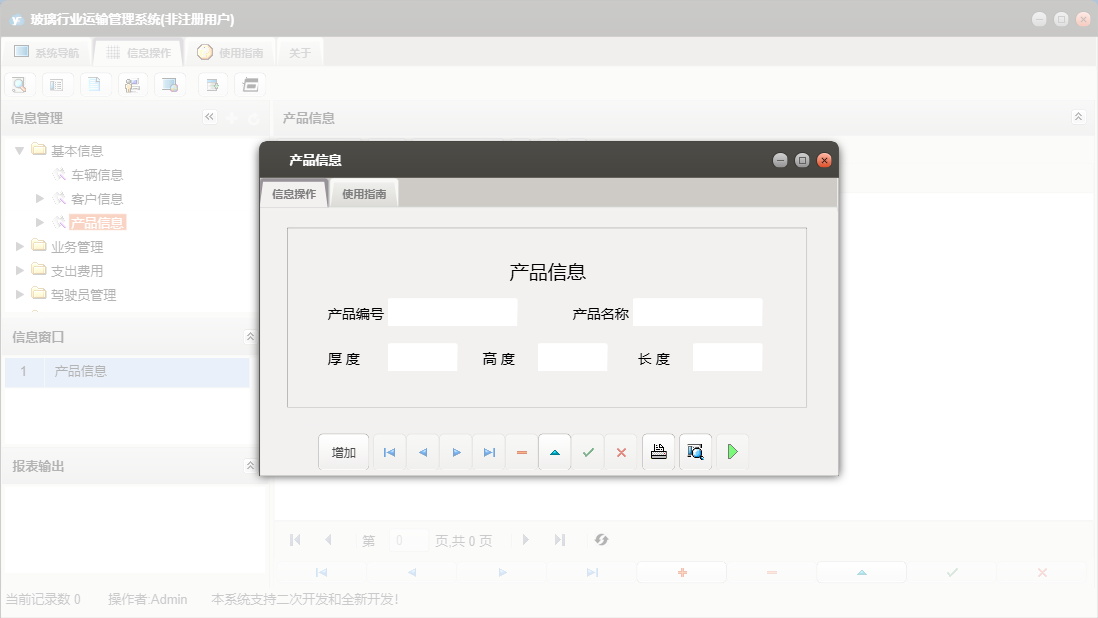Switch to the 使用指南 tab in the dialog
This screenshot has height=618, width=1098.
(363, 192)
